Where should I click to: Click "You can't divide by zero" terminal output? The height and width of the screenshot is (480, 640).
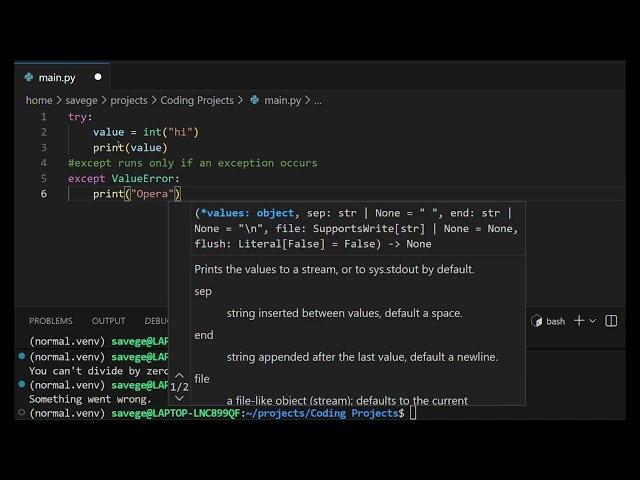(98, 371)
